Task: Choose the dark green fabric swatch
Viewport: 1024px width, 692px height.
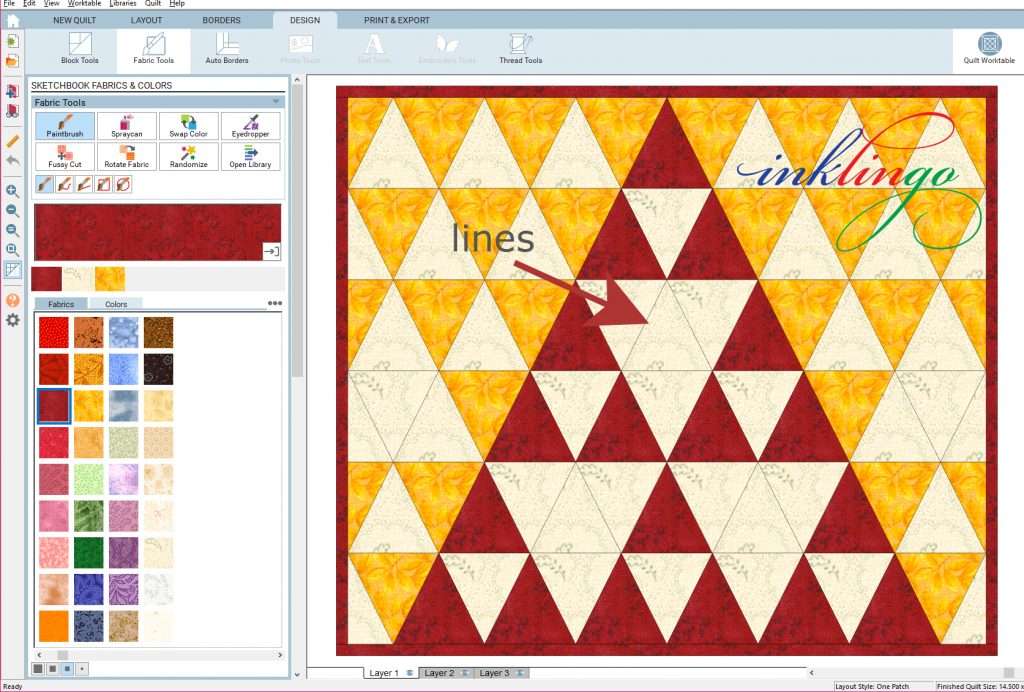Action: pyautogui.click(x=88, y=552)
